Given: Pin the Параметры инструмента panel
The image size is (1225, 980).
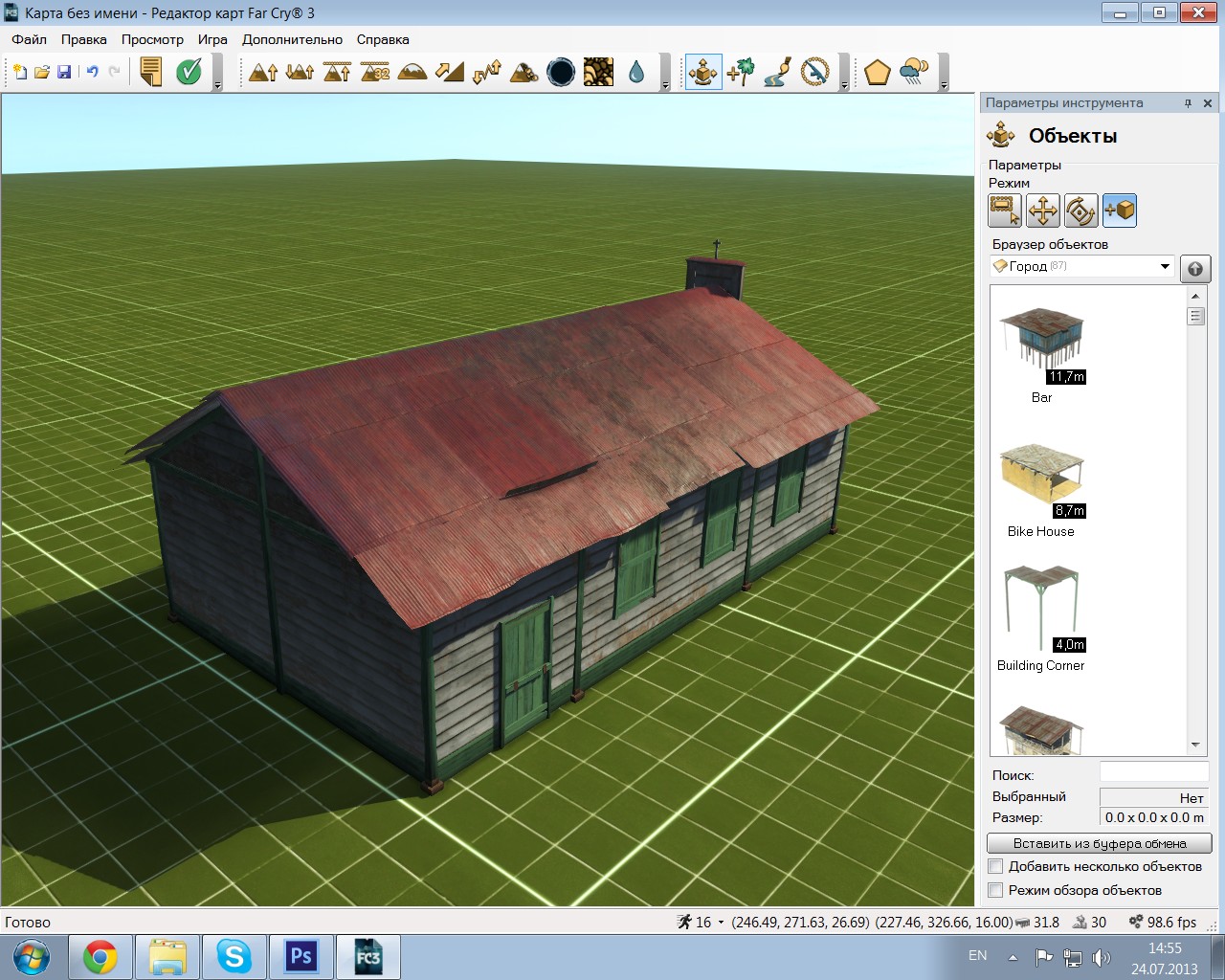Looking at the screenshot, I should 1188,103.
